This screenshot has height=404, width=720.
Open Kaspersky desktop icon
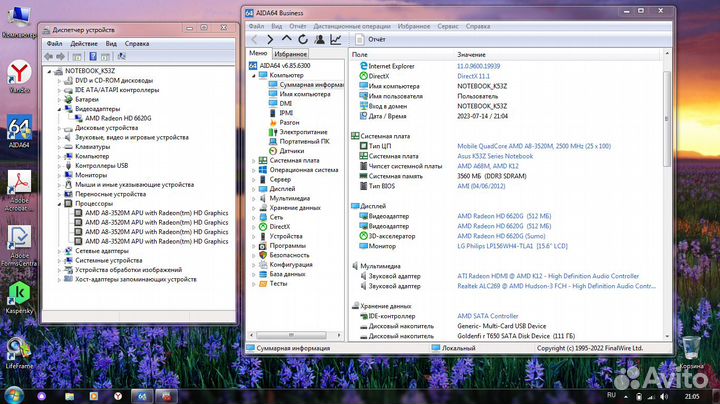pos(19,297)
